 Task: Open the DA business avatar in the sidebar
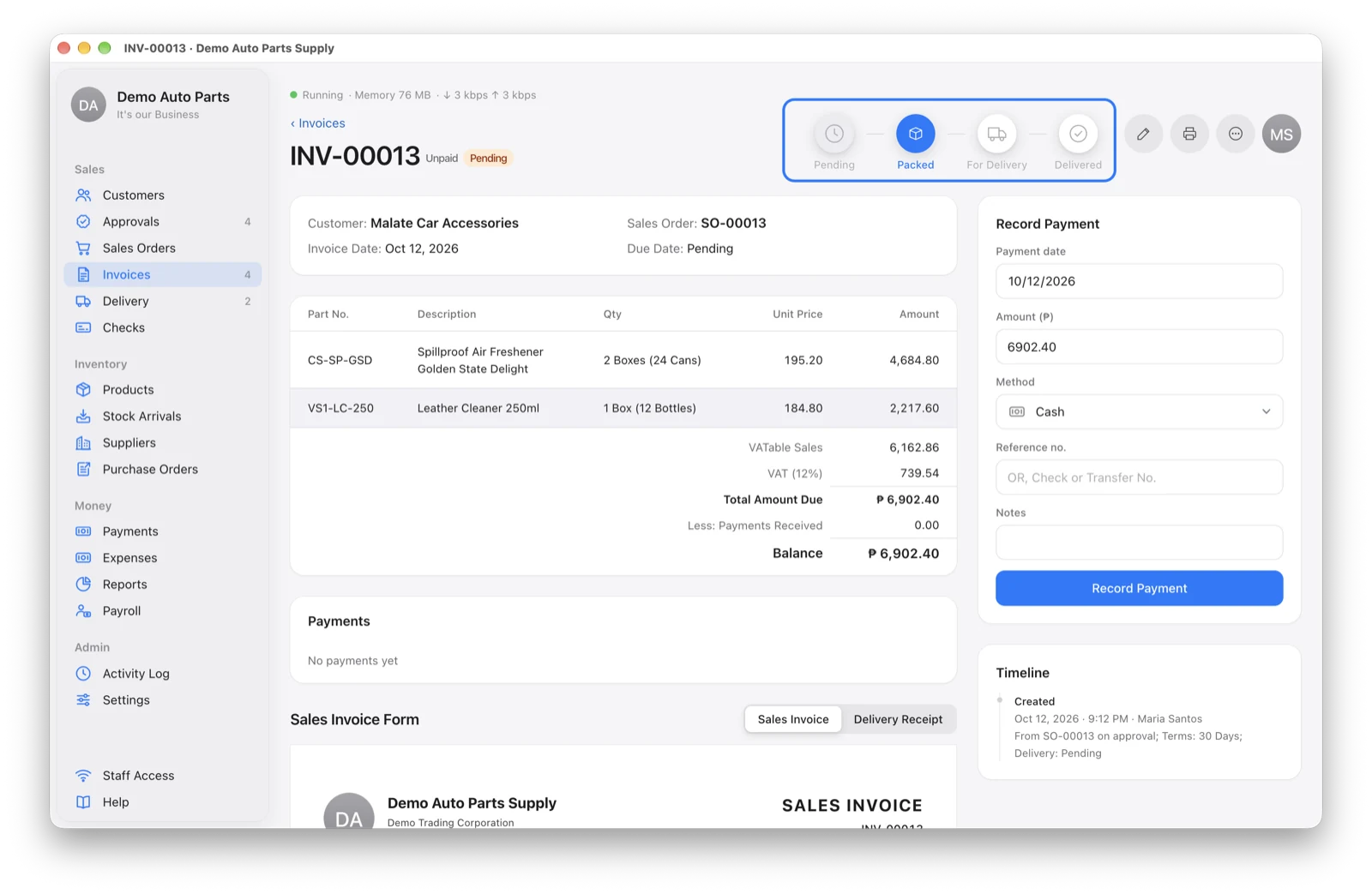[x=88, y=105]
